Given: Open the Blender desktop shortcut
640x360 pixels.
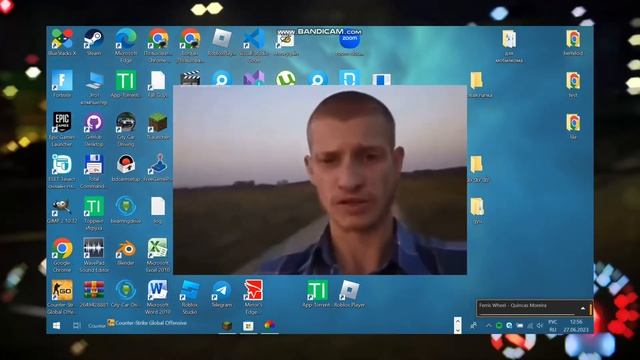Looking at the screenshot, I should point(126,252).
